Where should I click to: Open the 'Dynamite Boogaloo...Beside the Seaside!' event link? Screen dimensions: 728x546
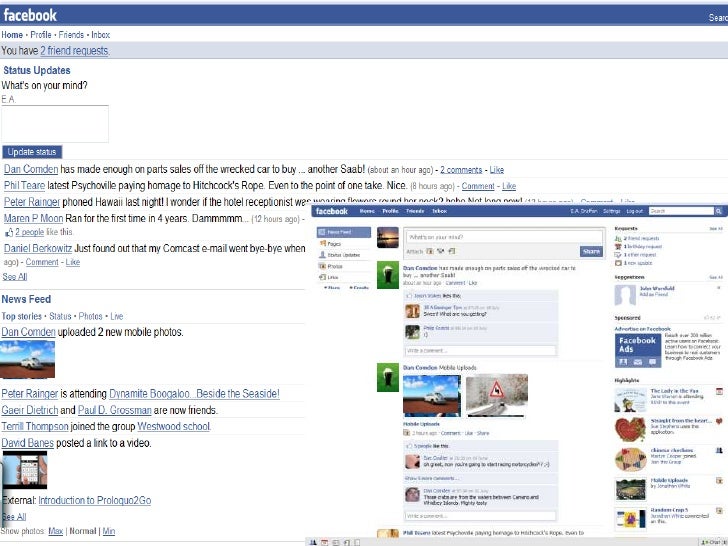pyautogui.click(x=194, y=394)
